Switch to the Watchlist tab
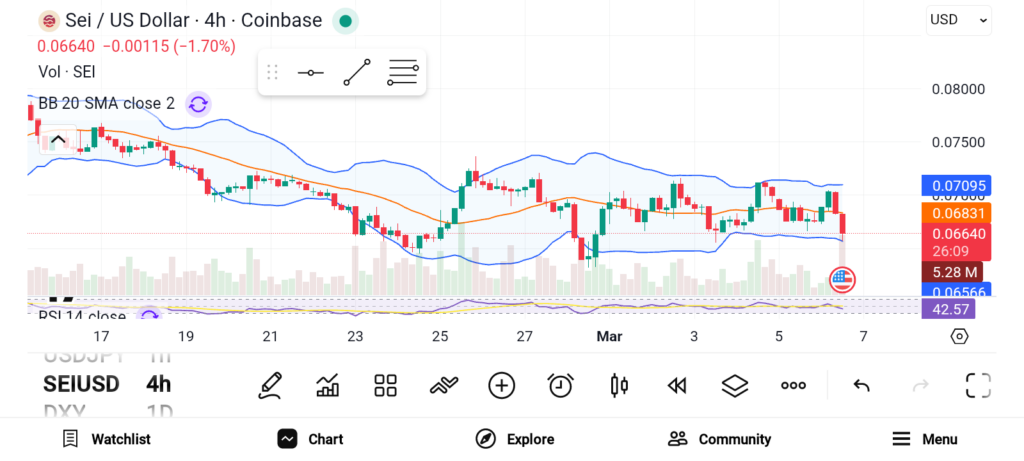This screenshot has width=1024, height=461. point(106,439)
